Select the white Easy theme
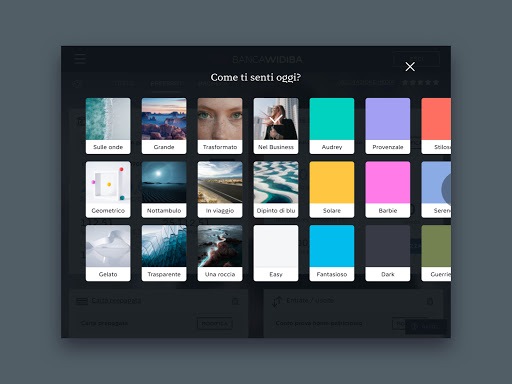This screenshot has width=512, height=384. click(276, 253)
